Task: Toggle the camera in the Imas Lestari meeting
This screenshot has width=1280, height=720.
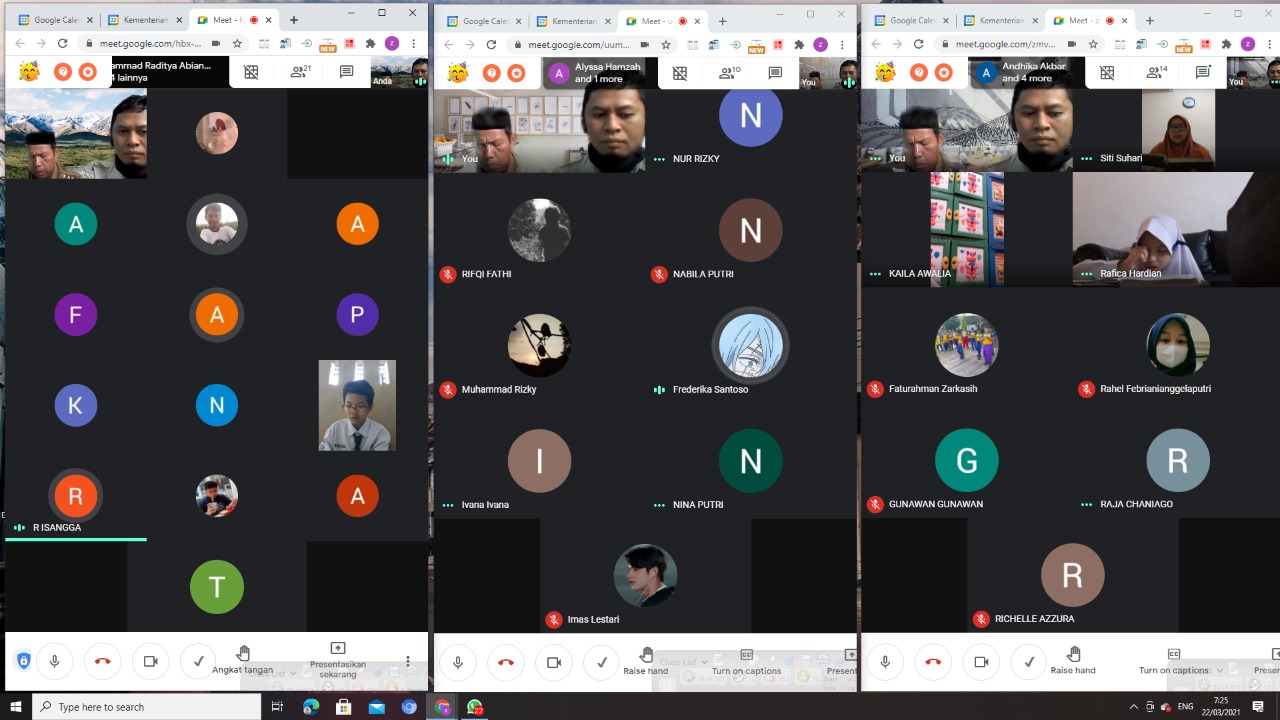Action: pyautogui.click(x=553, y=661)
